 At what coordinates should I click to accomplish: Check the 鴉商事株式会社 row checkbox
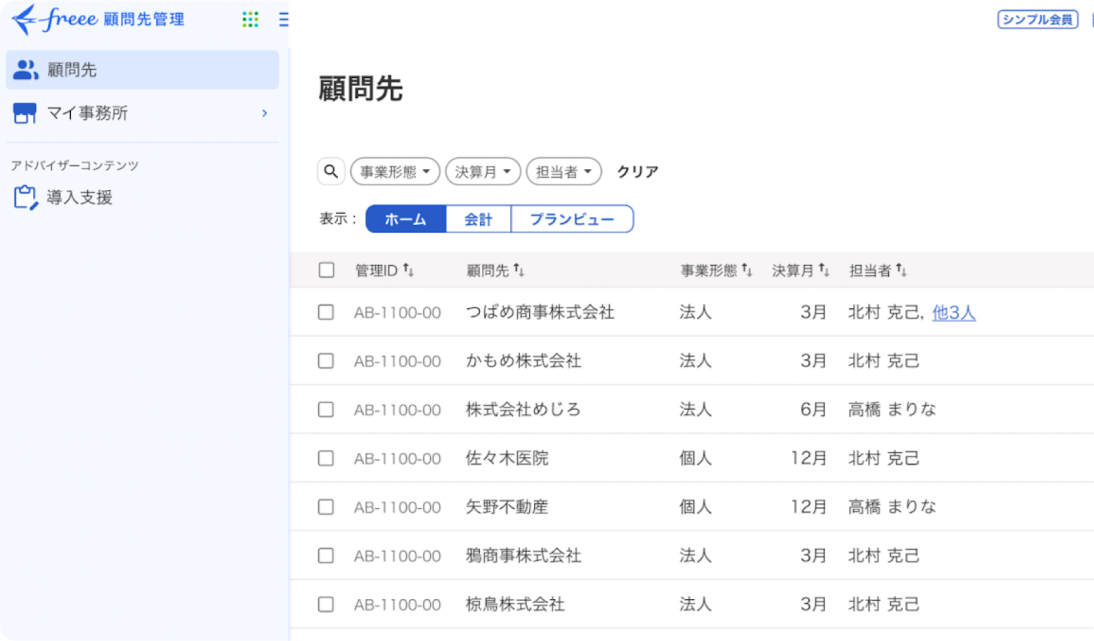click(326, 556)
